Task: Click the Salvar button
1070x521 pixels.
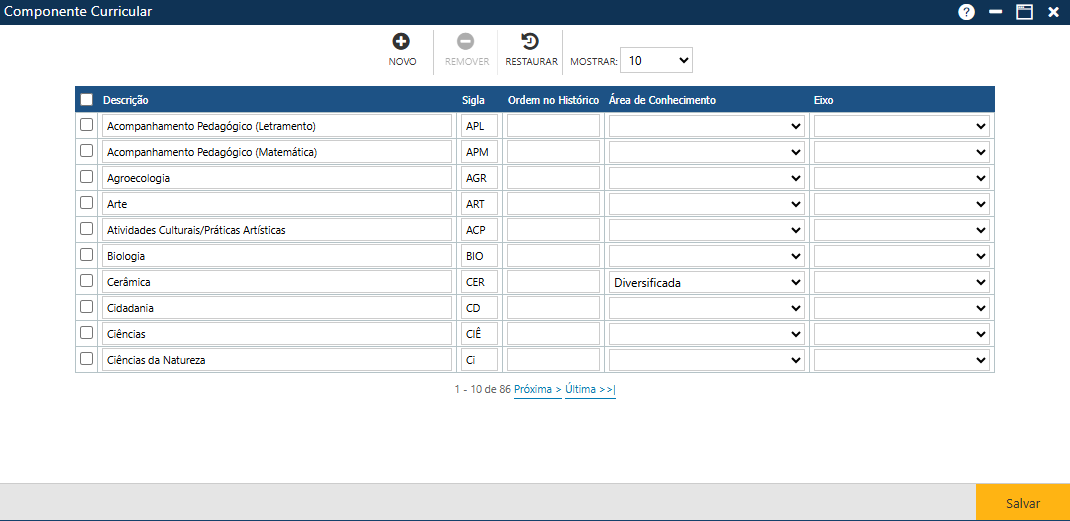Action: tap(1023, 503)
